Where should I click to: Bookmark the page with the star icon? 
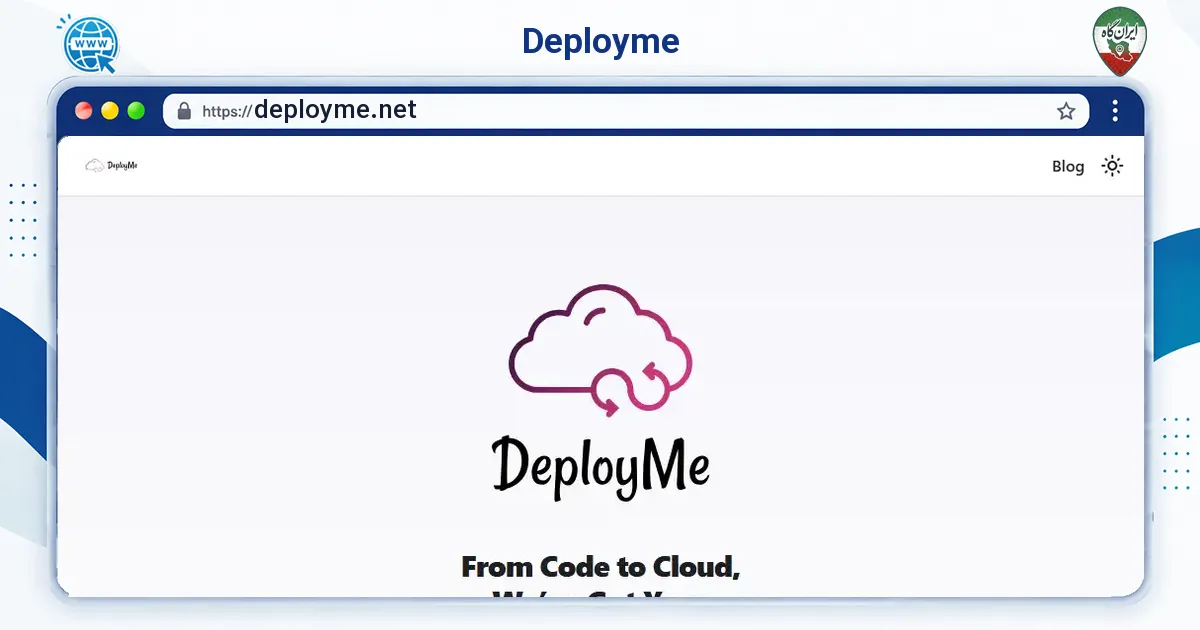[x=1066, y=111]
